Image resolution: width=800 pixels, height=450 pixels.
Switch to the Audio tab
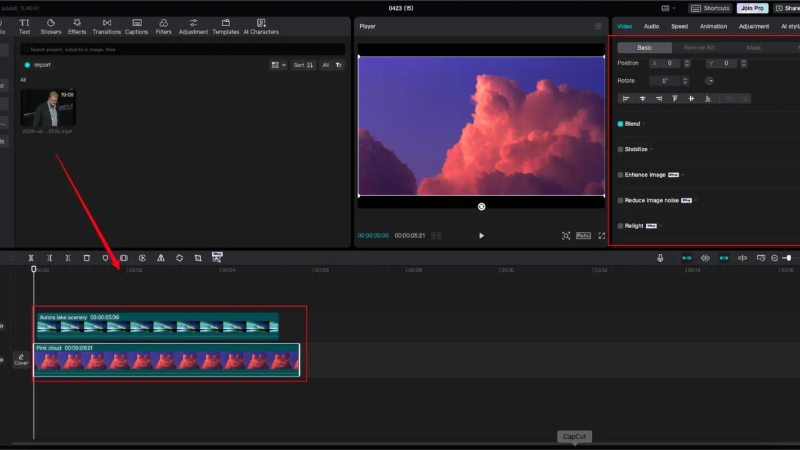651,27
